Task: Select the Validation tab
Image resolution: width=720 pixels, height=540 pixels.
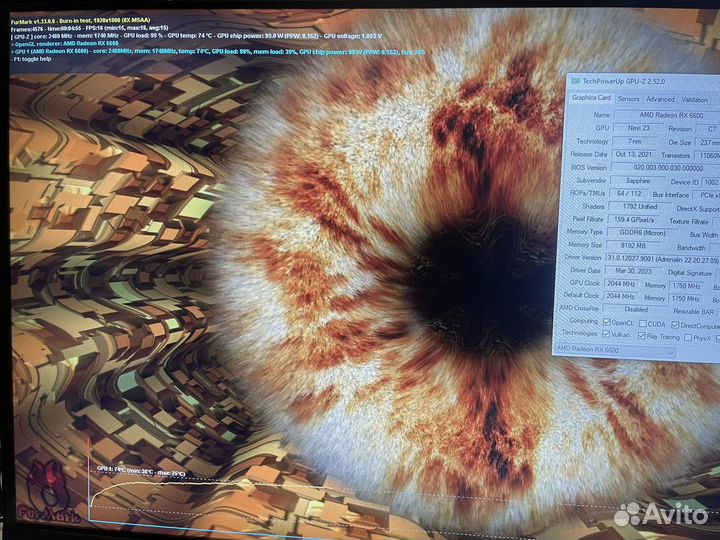Action: coord(694,100)
